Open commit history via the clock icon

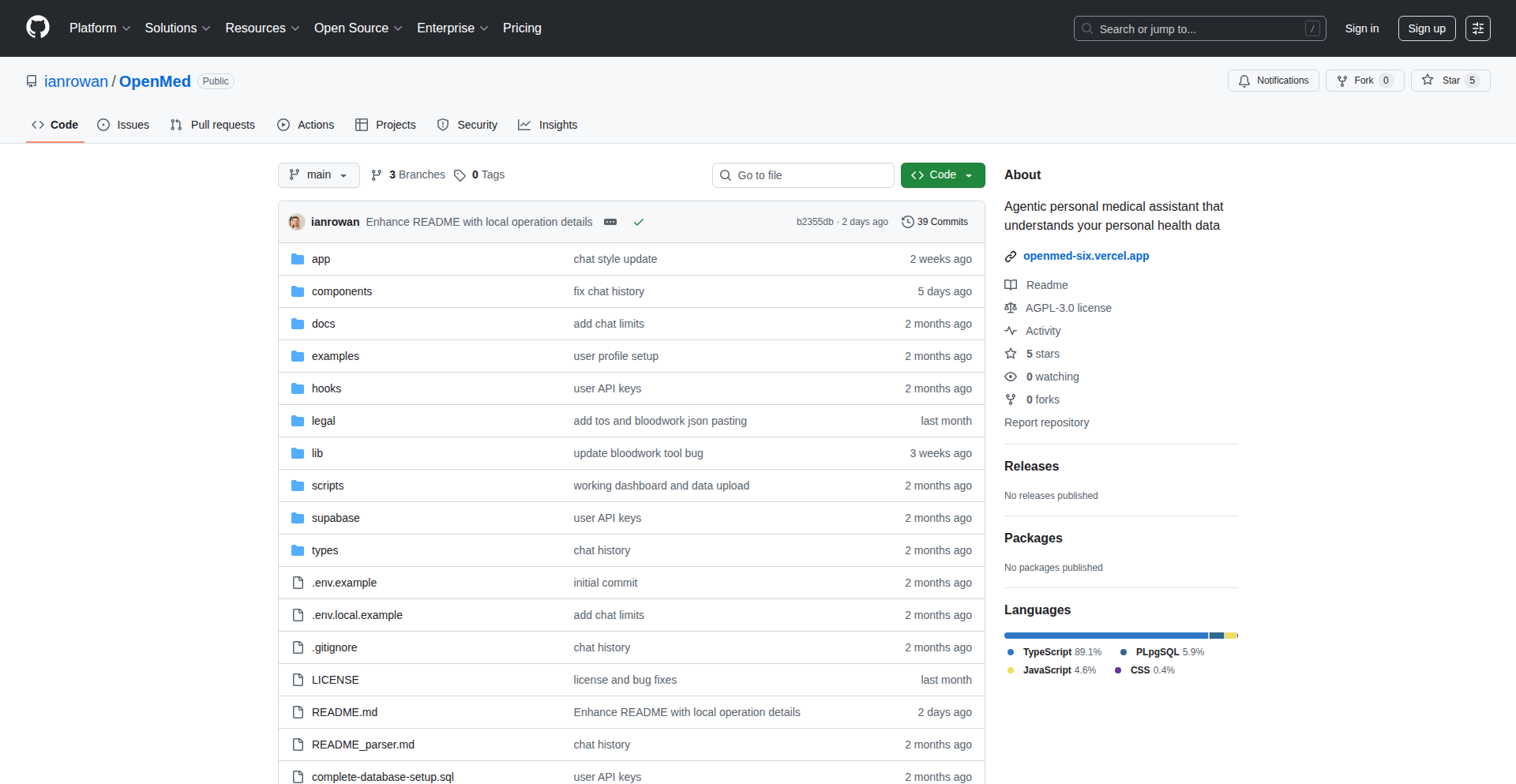[906, 222]
